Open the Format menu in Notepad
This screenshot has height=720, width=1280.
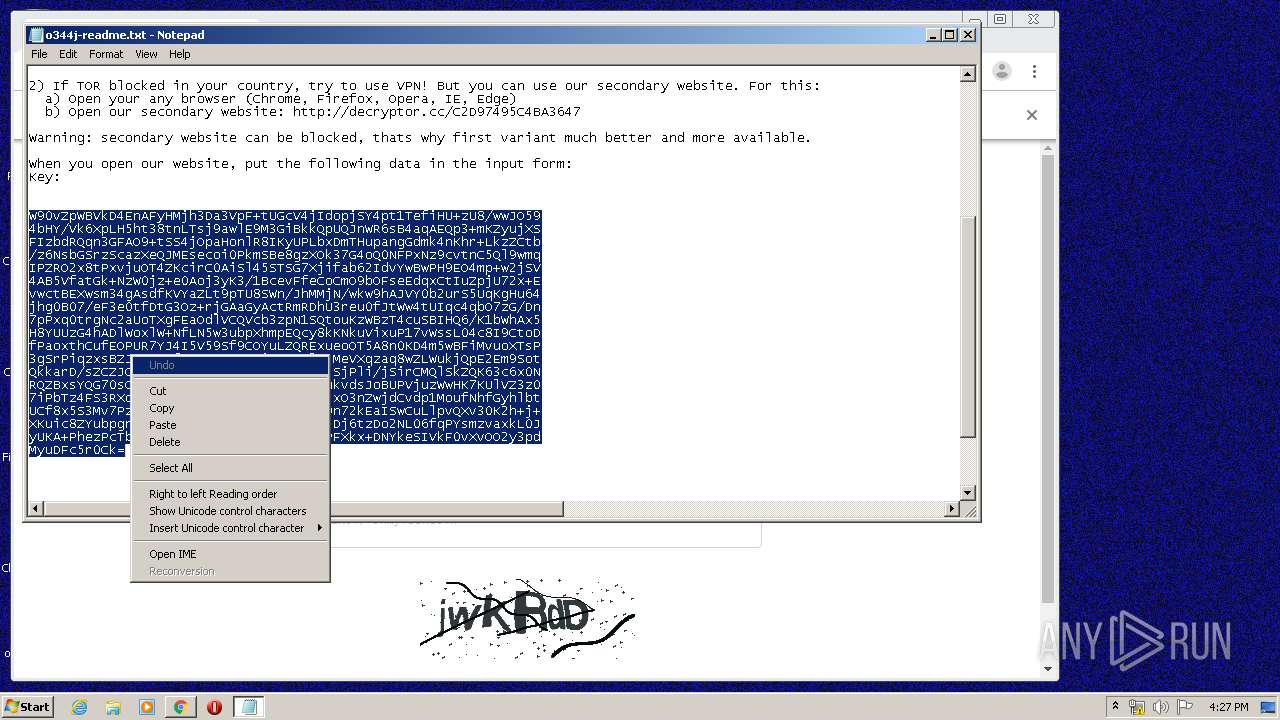click(x=106, y=54)
